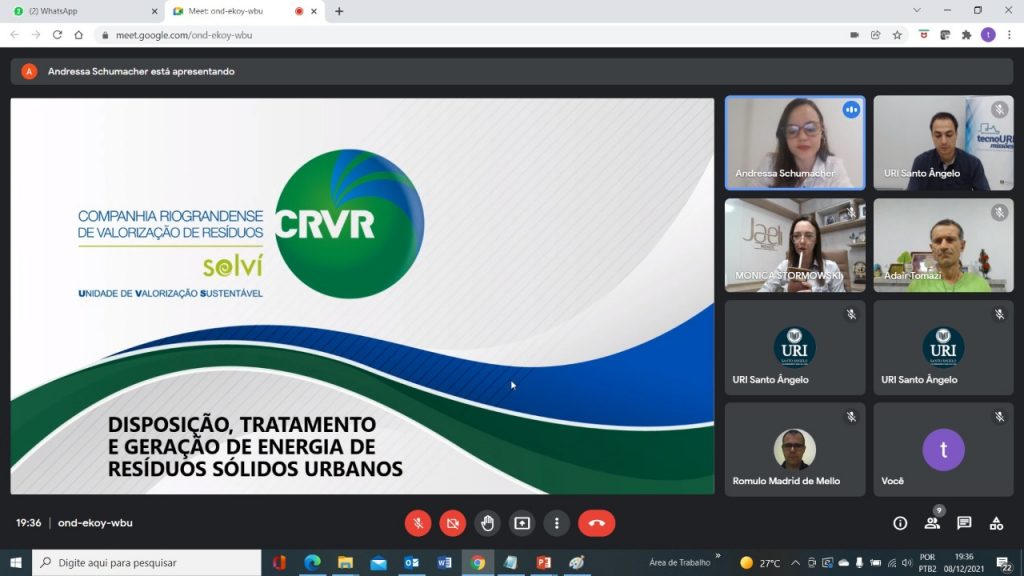Open the in-call chat panel
Image resolution: width=1024 pixels, height=576 pixels.
964,523
